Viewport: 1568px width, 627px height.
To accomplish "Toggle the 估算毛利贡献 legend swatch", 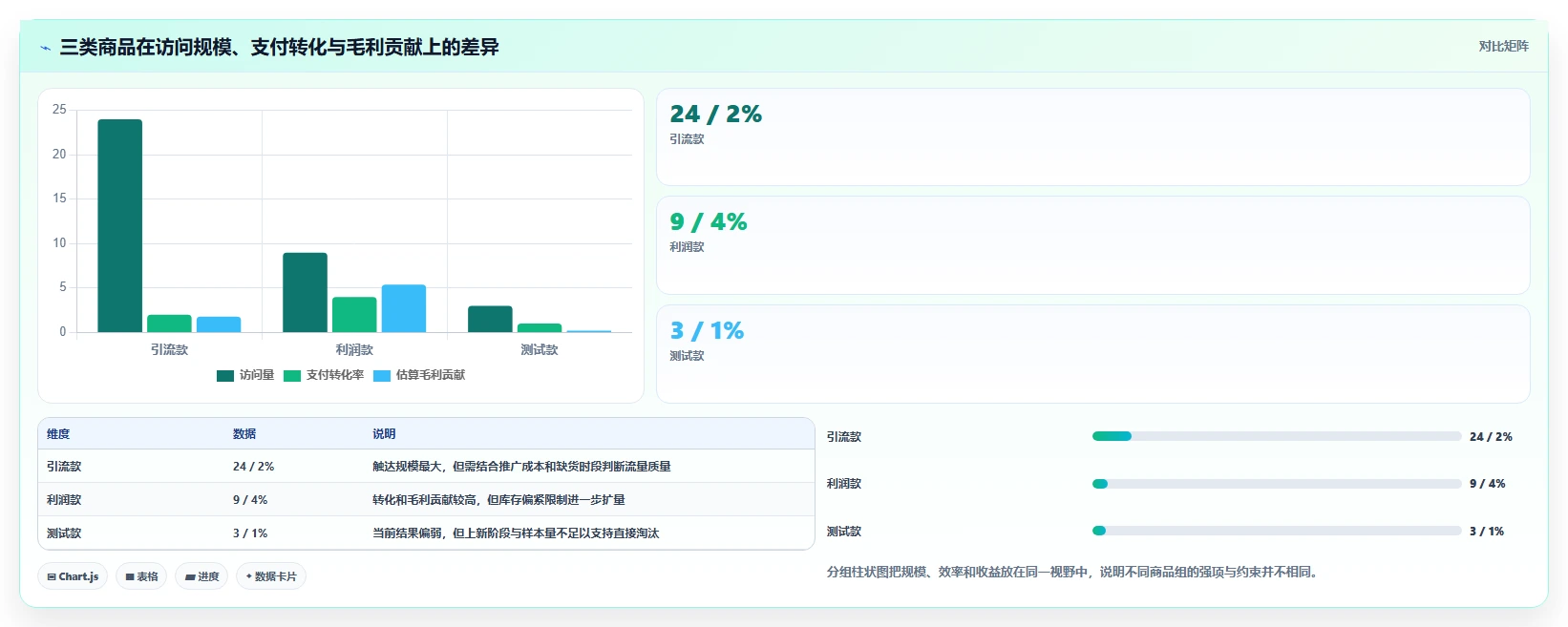I will pos(382,376).
